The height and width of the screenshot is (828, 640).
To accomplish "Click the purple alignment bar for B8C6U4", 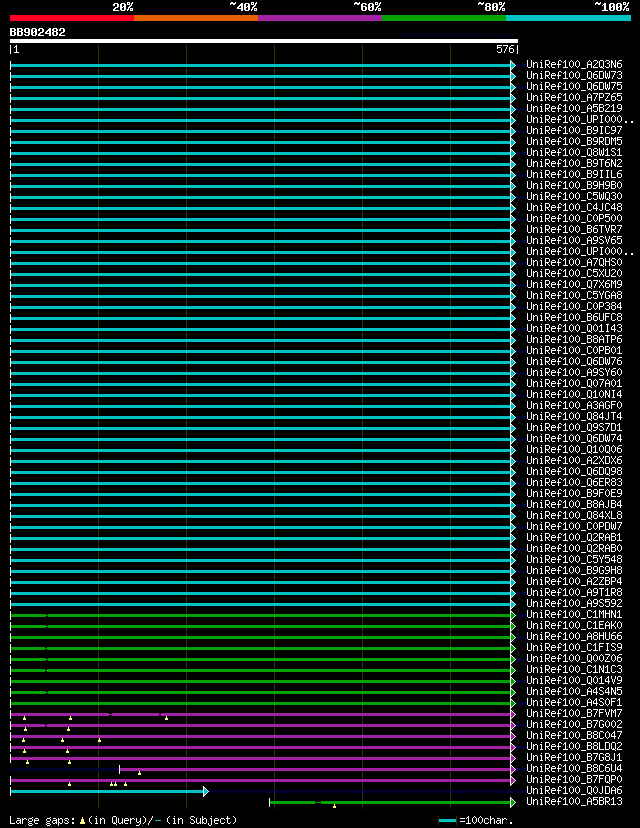I will tap(317, 769).
